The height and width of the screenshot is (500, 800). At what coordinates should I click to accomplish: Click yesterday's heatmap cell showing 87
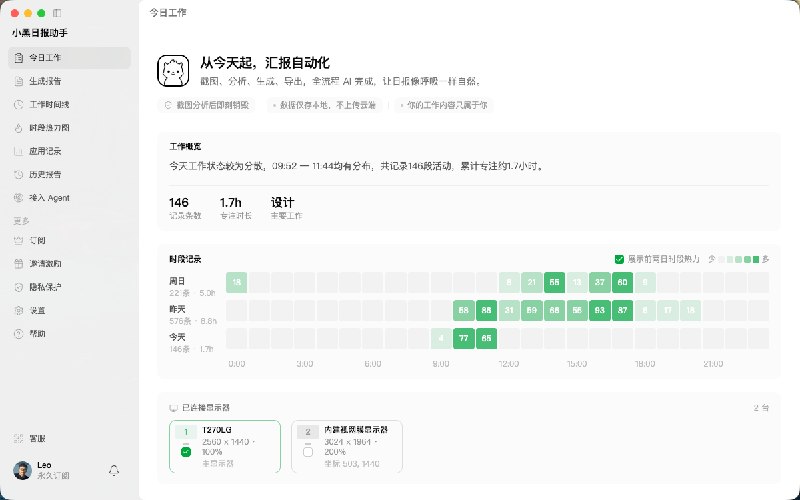coord(622,310)
